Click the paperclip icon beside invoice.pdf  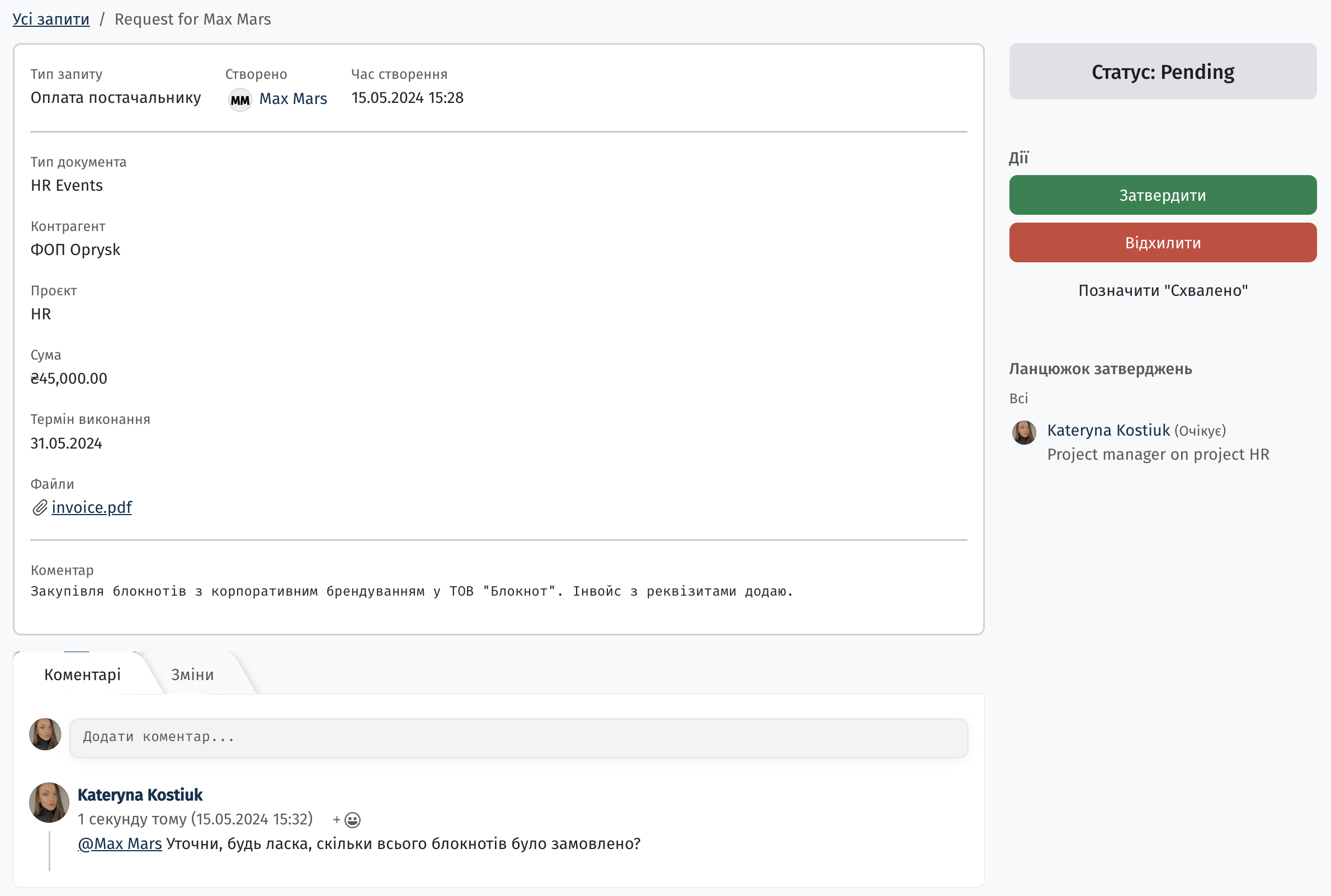click(39, 507)
